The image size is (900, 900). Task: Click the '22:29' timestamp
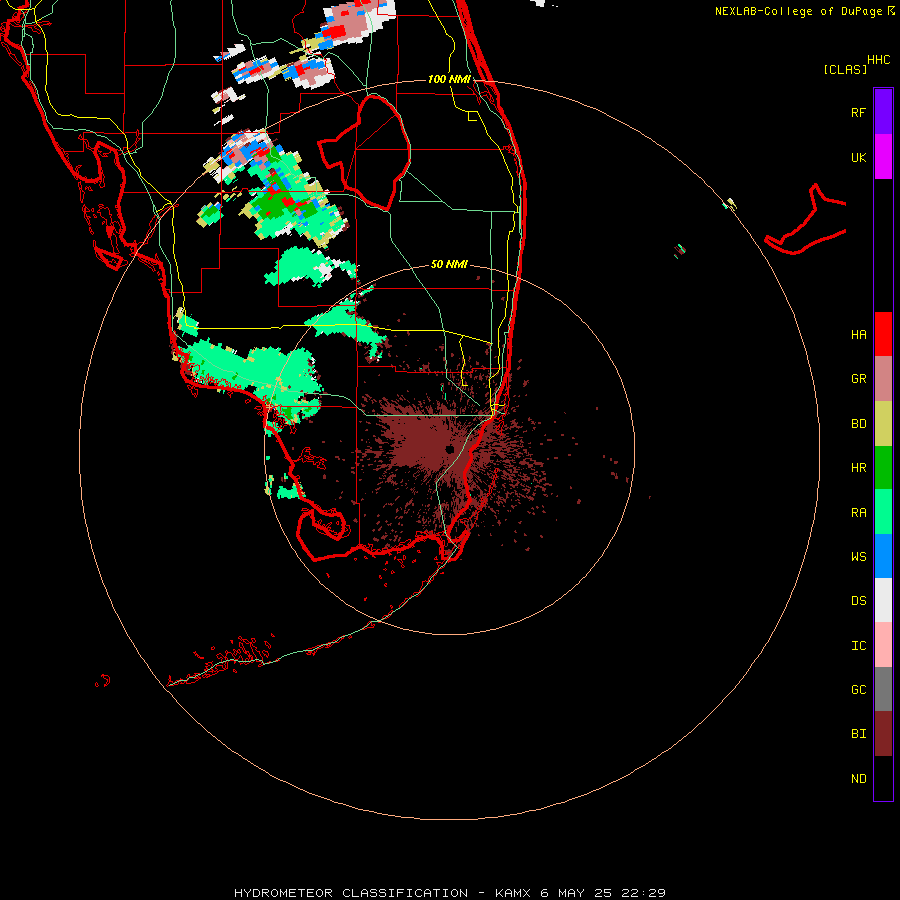[643, 893]
